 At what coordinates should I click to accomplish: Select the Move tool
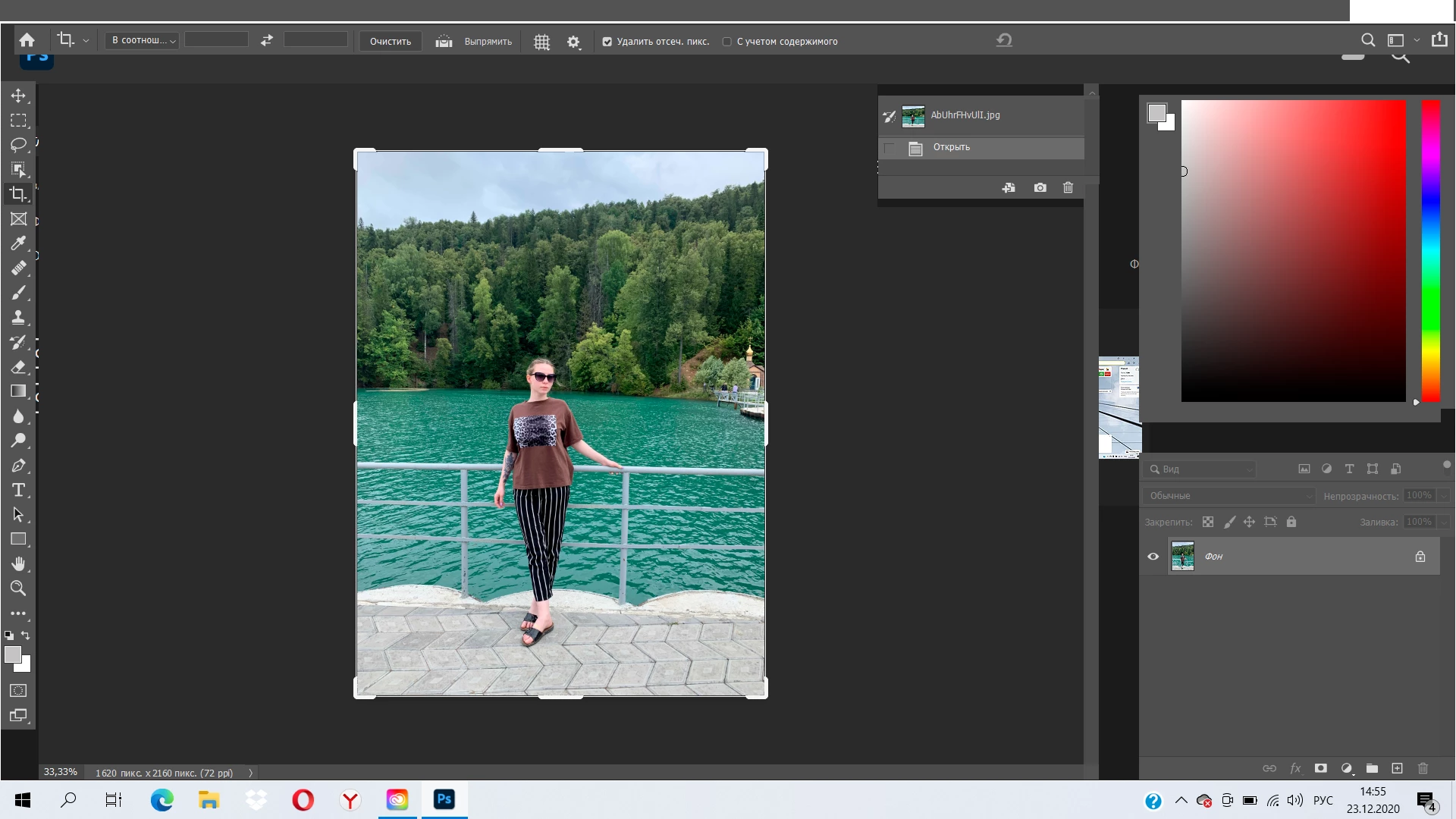click(x=18, y=96)
